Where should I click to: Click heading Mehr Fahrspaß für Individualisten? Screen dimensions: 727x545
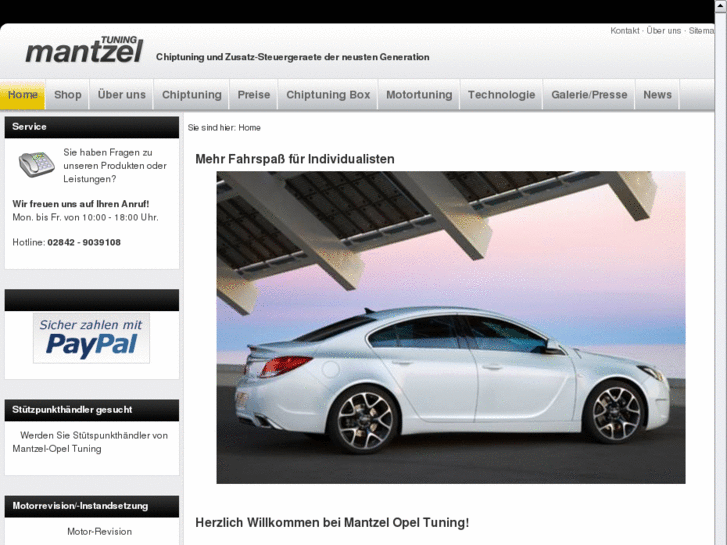click(295, 159)
